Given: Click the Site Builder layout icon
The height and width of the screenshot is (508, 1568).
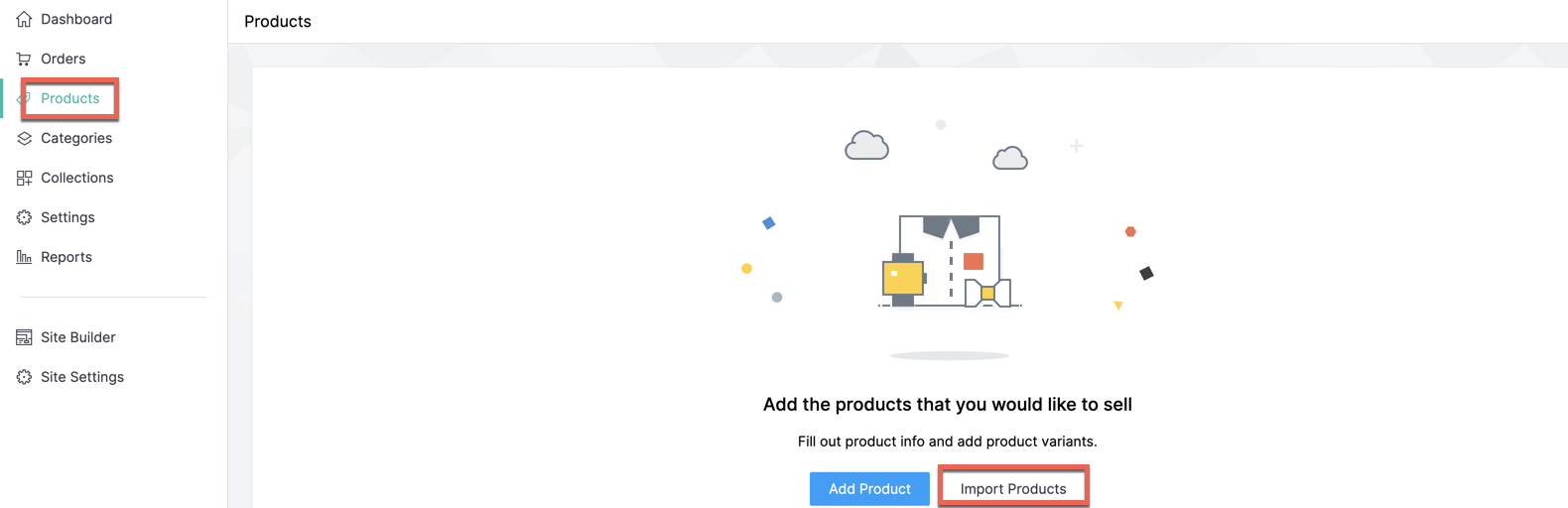Looking at the screenshot, I should click(x=24, y=337).
